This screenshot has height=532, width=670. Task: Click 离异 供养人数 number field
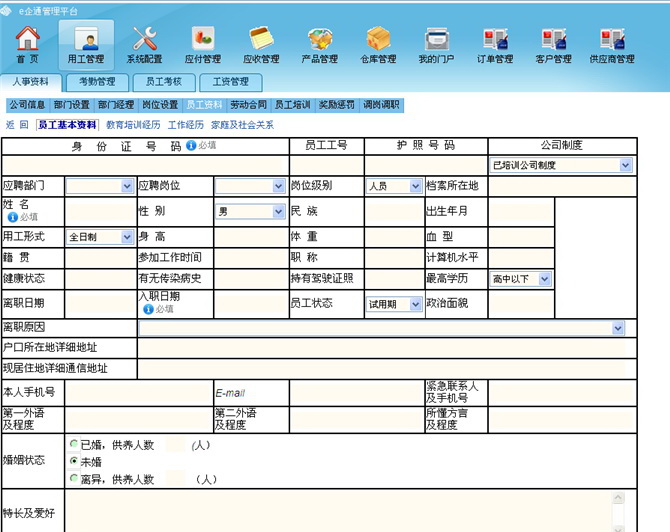pyautogui.click(x=175, y=479)
